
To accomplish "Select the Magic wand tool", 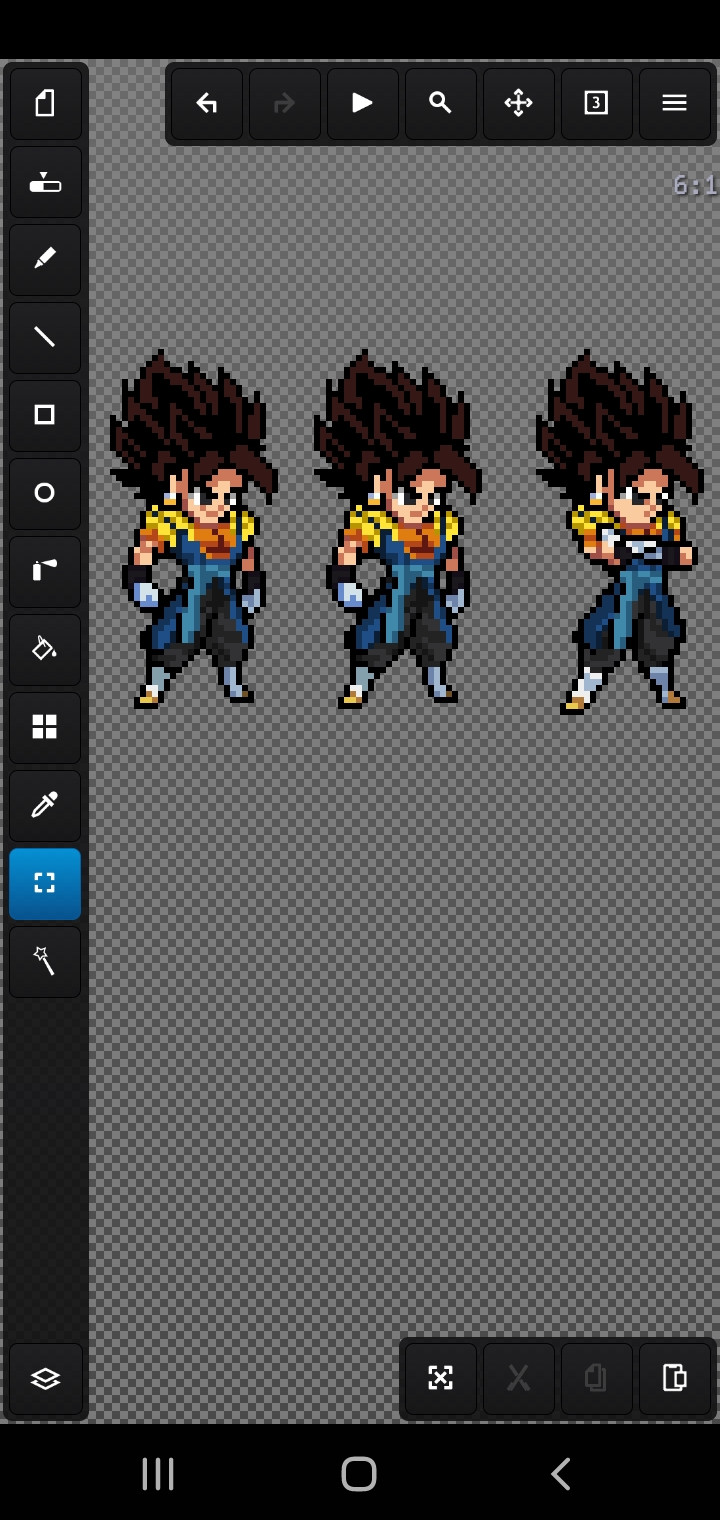I will [x=45, y=961].
